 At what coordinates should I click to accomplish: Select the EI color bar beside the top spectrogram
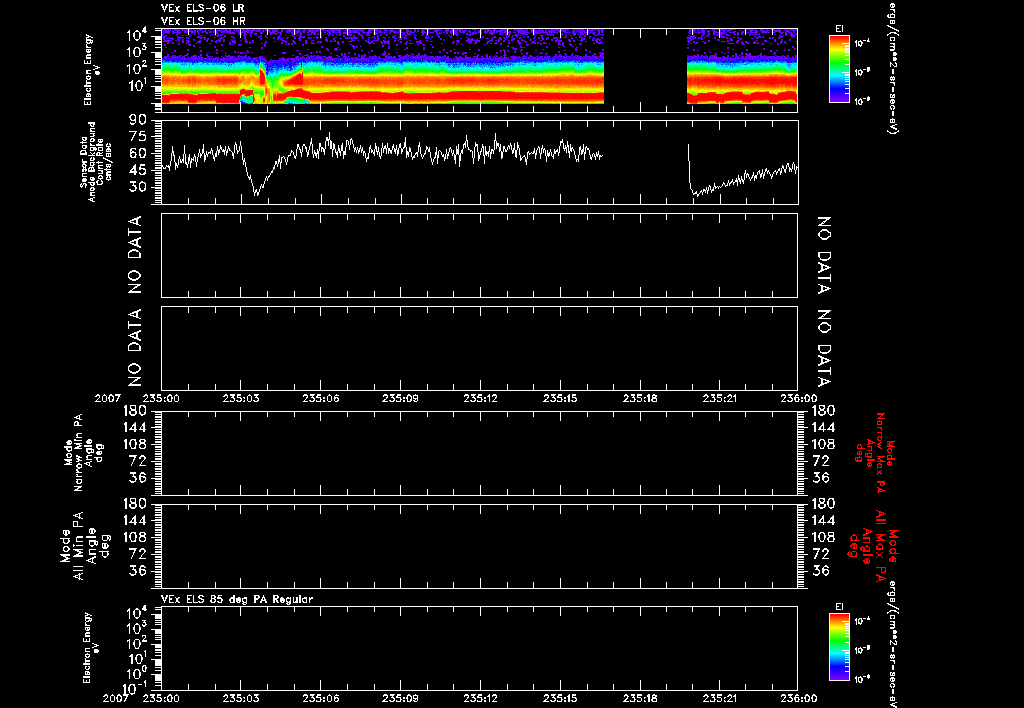pos(839,69)
